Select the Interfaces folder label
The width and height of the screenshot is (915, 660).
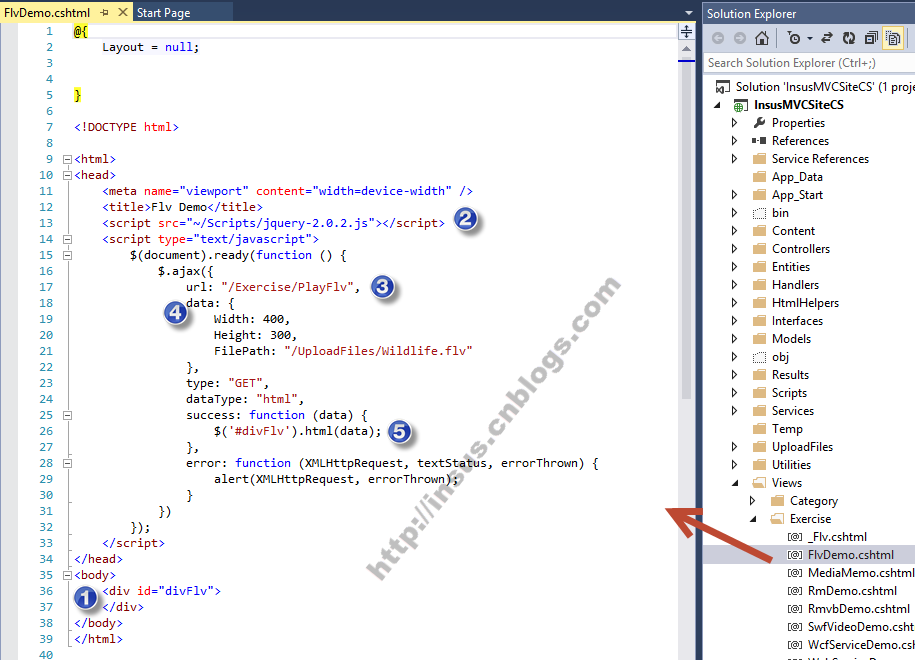(797, 321)
